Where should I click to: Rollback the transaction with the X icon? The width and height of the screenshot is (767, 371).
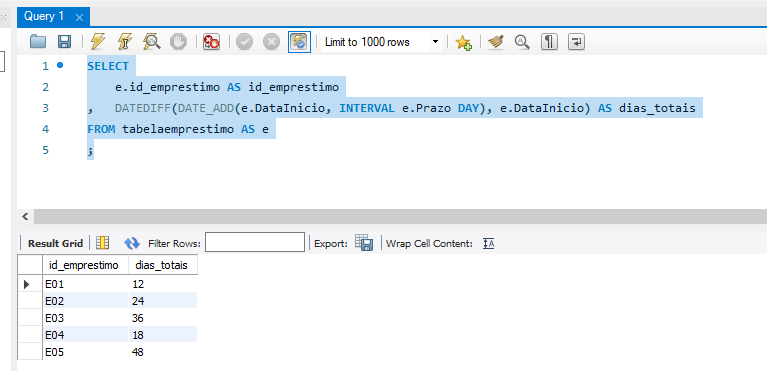coord(271,42)
